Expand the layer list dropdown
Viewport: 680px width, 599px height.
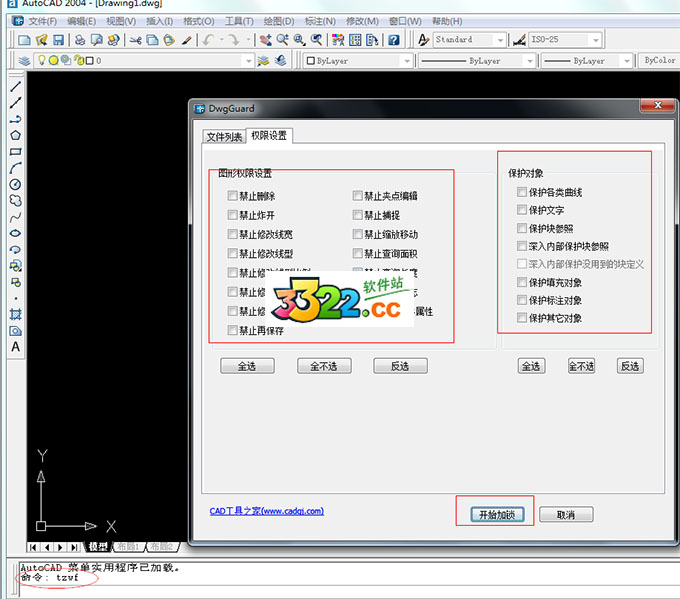248,61
